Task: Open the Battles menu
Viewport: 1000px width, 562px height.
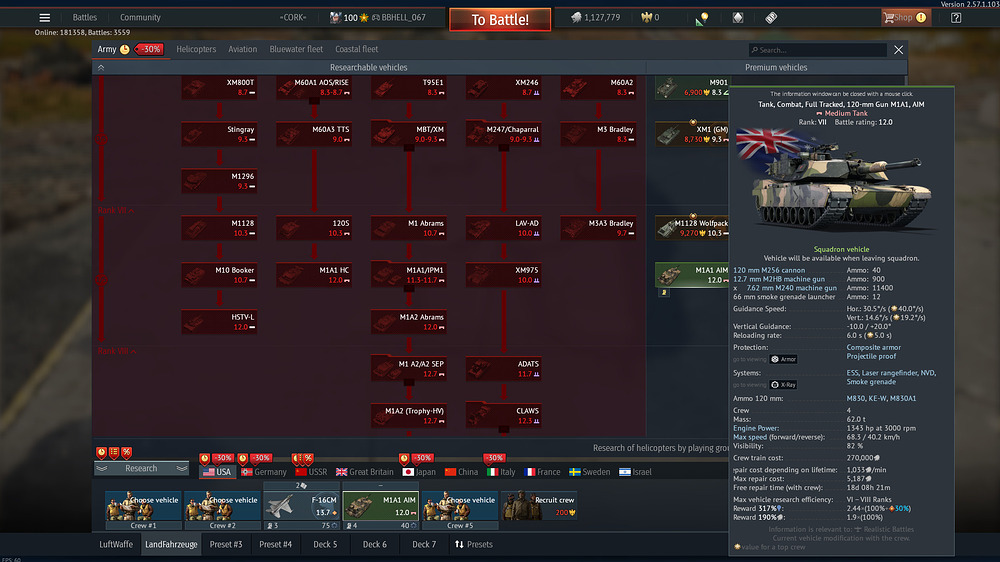Action: (x=85, y=18)
